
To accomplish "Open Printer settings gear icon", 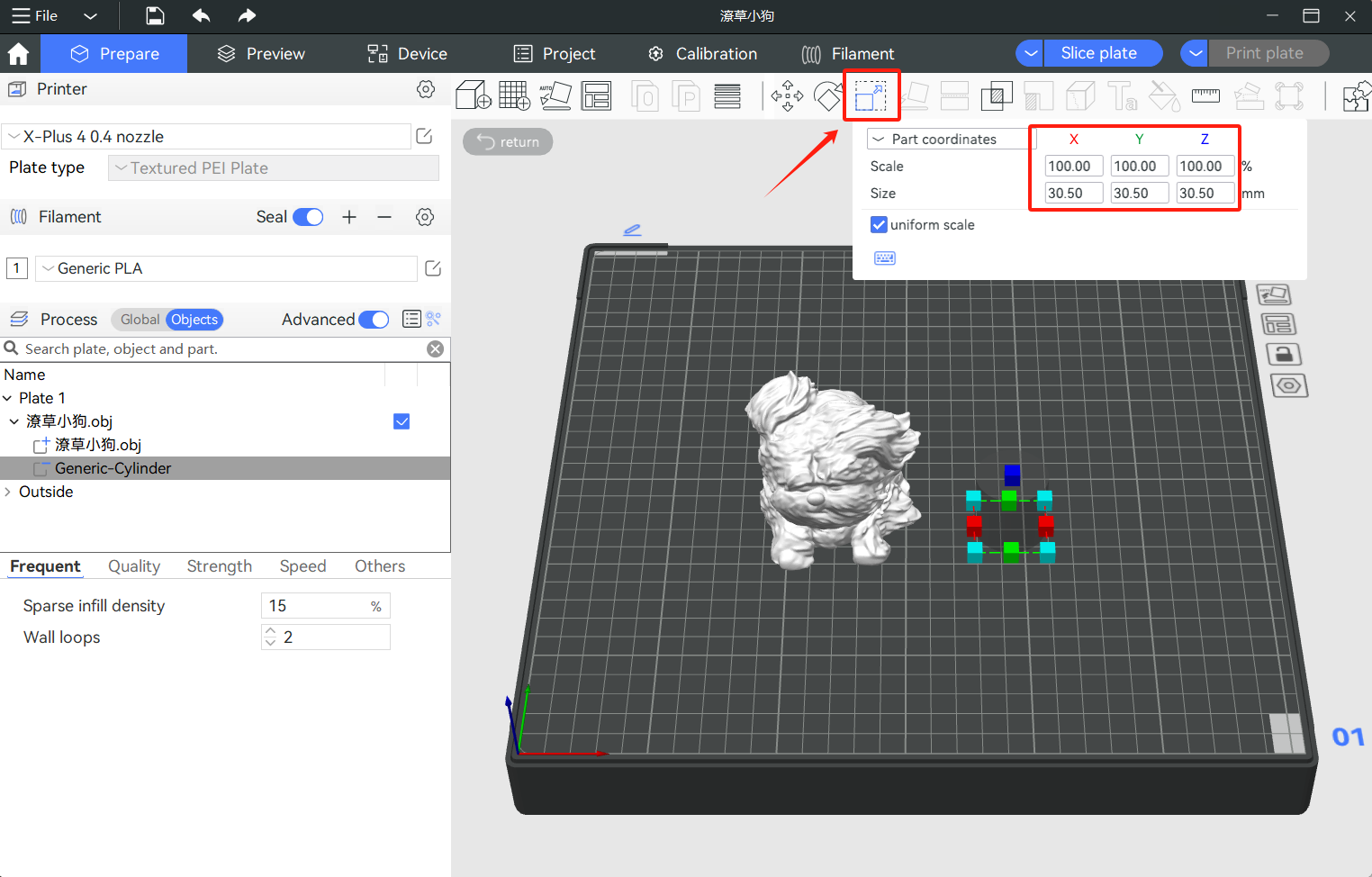I will [x=426, y=89].
